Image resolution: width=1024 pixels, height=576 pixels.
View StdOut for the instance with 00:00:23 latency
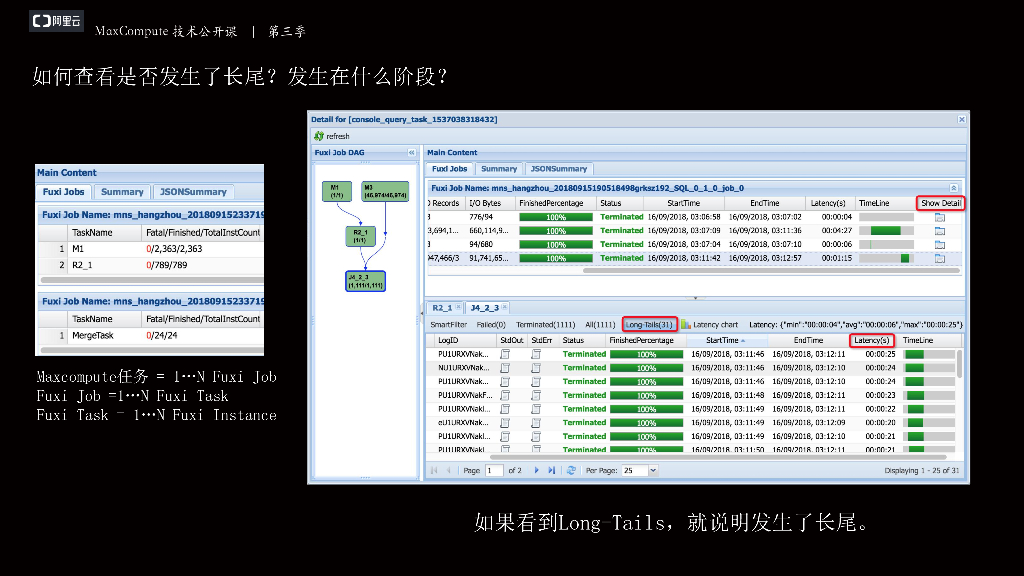click(505, 395)
